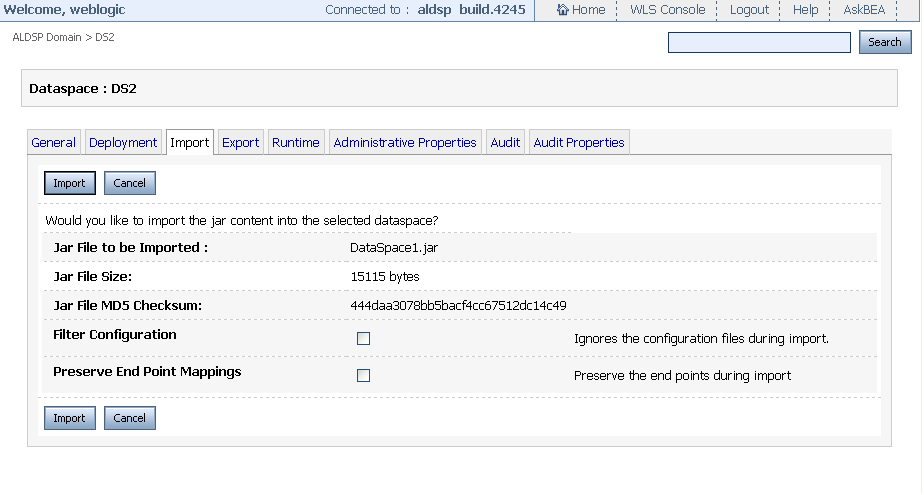Click the Home house icon
924x495 pixels.
tap(563, 9)
